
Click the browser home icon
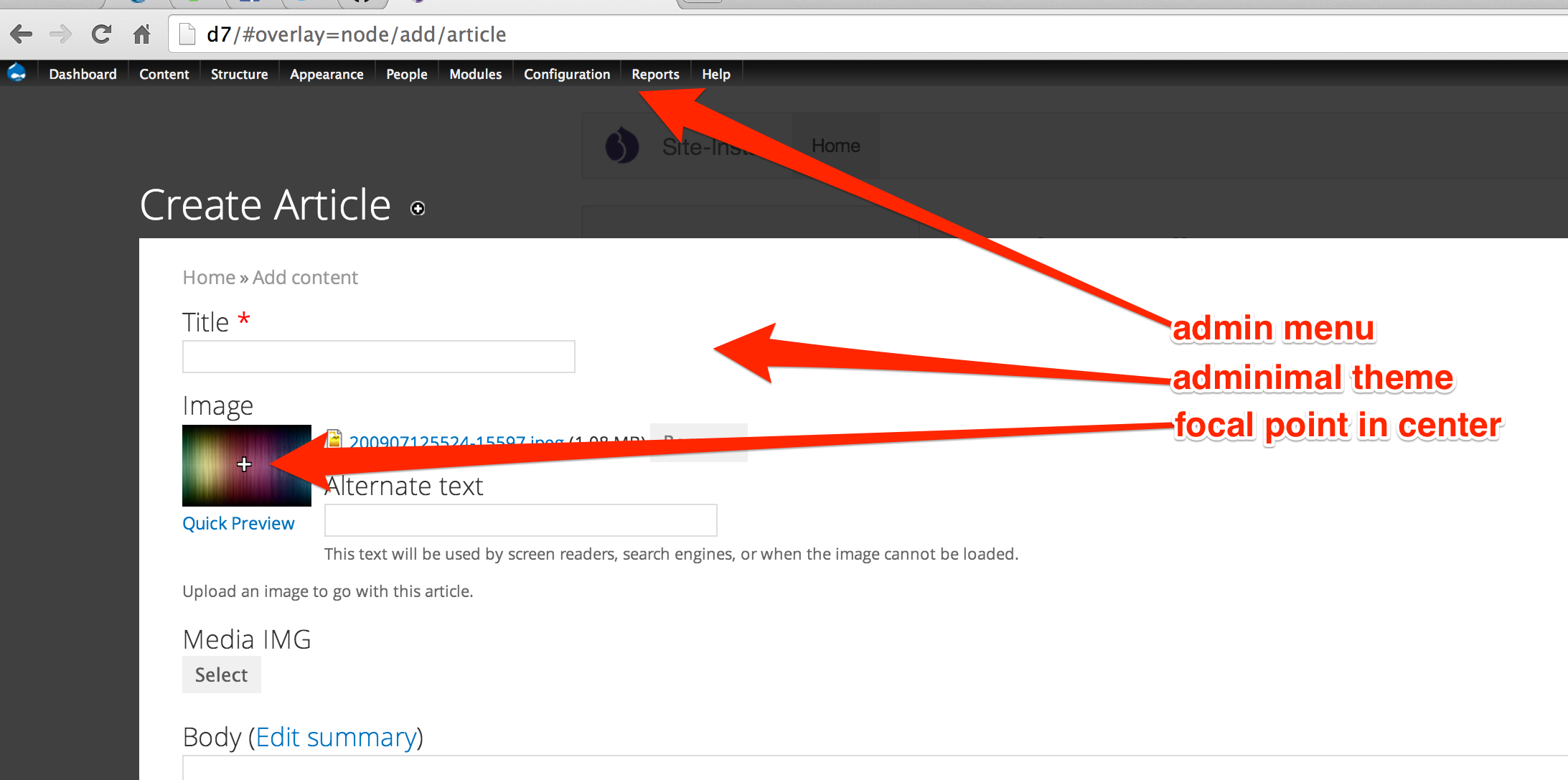pyautogui.click(x=141, y=34)
